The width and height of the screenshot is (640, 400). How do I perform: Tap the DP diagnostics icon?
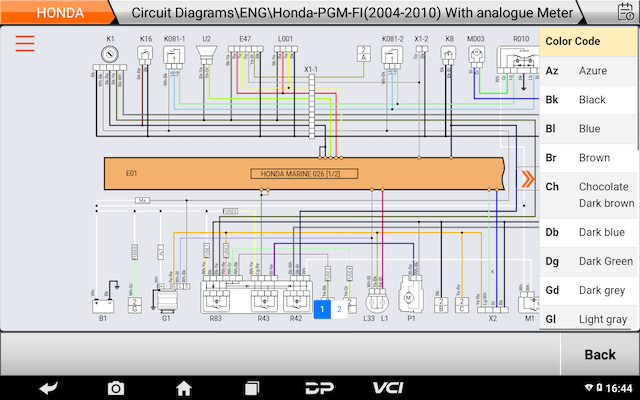click(x=320, y=388)
